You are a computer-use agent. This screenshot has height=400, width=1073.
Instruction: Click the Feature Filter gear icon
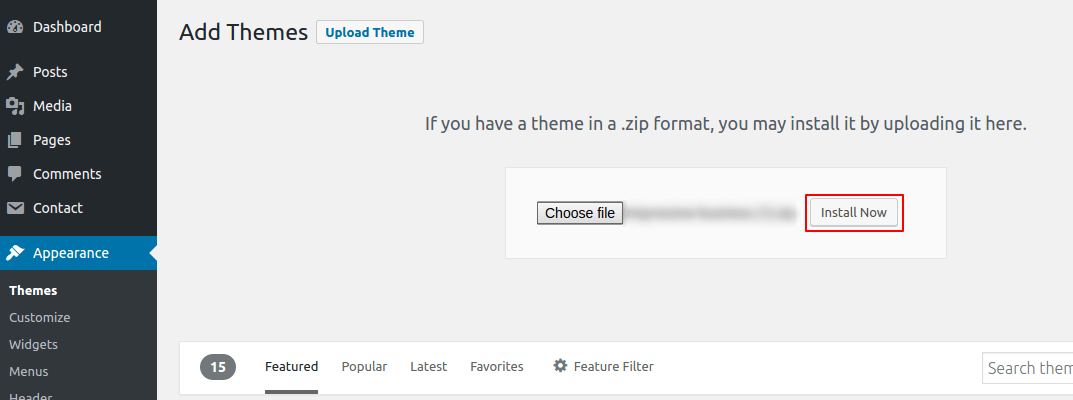click(x=560, y=366)
